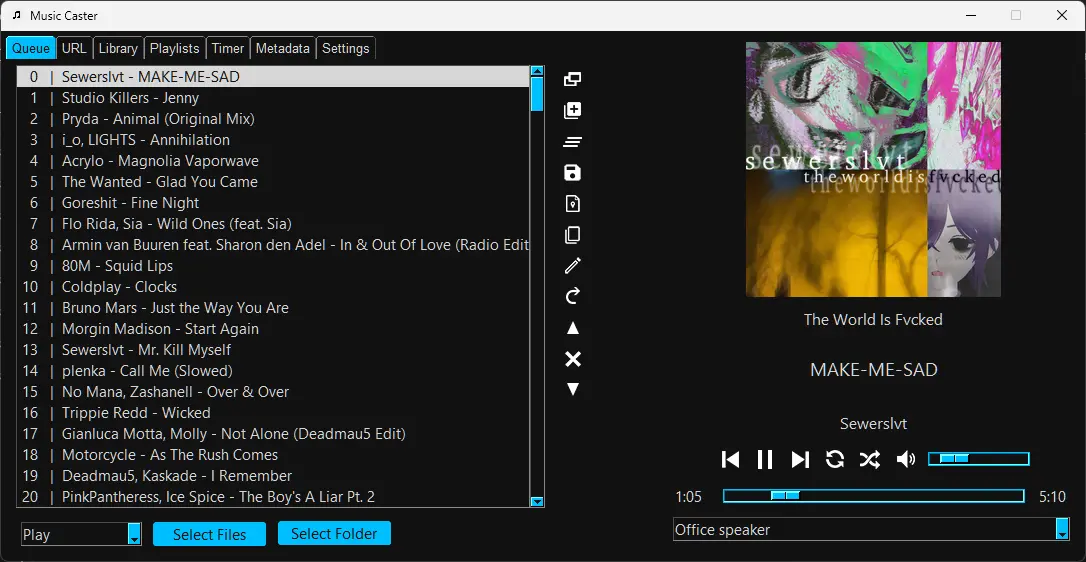Remove selected track with X icon
Image resolution: width=1086 pixels, height=562 pixels.
pos(573,359)
